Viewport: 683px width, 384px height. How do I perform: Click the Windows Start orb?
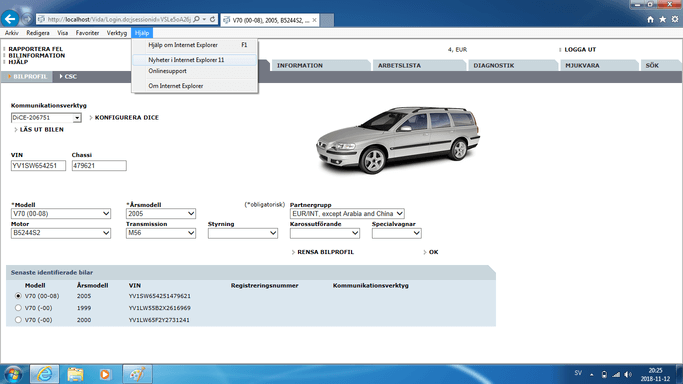(x=13, y=374)
